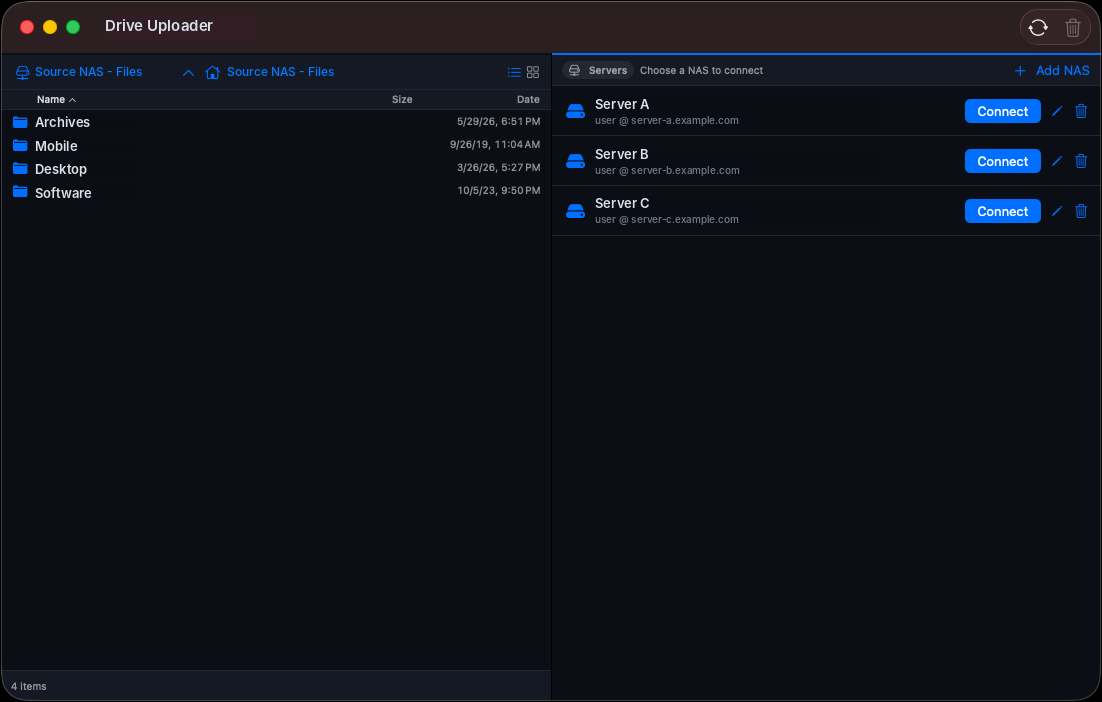Click Source NAS - Files panel title link
This screenshot has width=1102, height=702.
89,72
